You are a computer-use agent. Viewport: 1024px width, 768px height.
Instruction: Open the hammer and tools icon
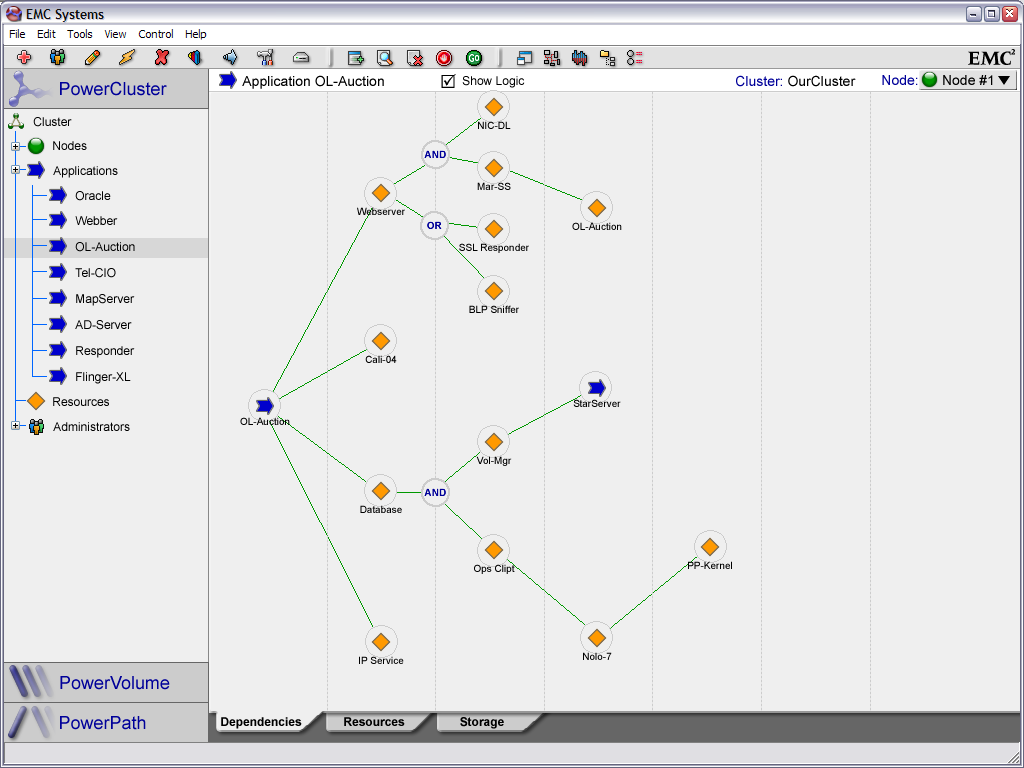[265, 57]
